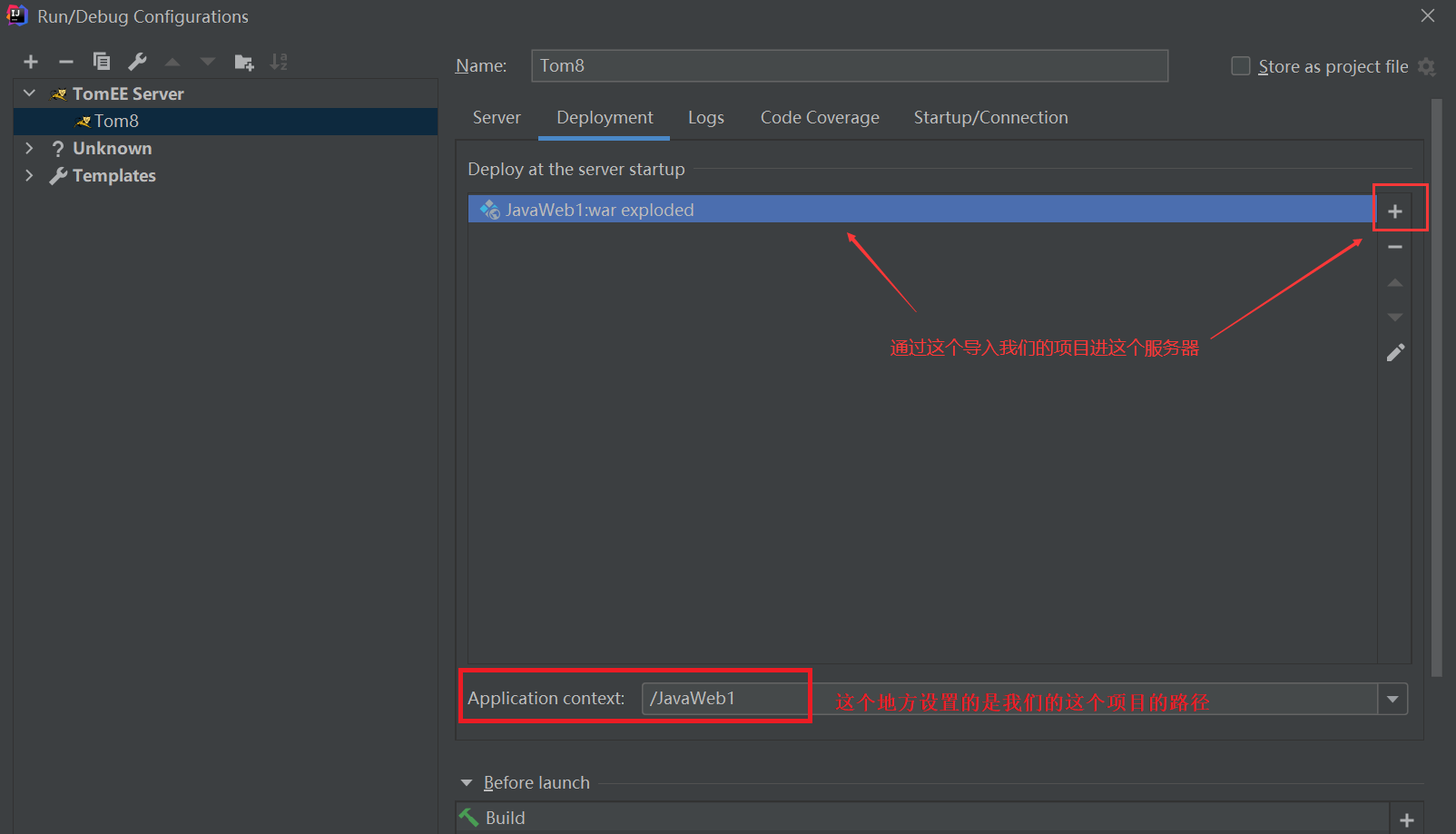Screen dimensions: 1456x834
Task: Add a Before launch task
Action: (x=1407, y=819)
